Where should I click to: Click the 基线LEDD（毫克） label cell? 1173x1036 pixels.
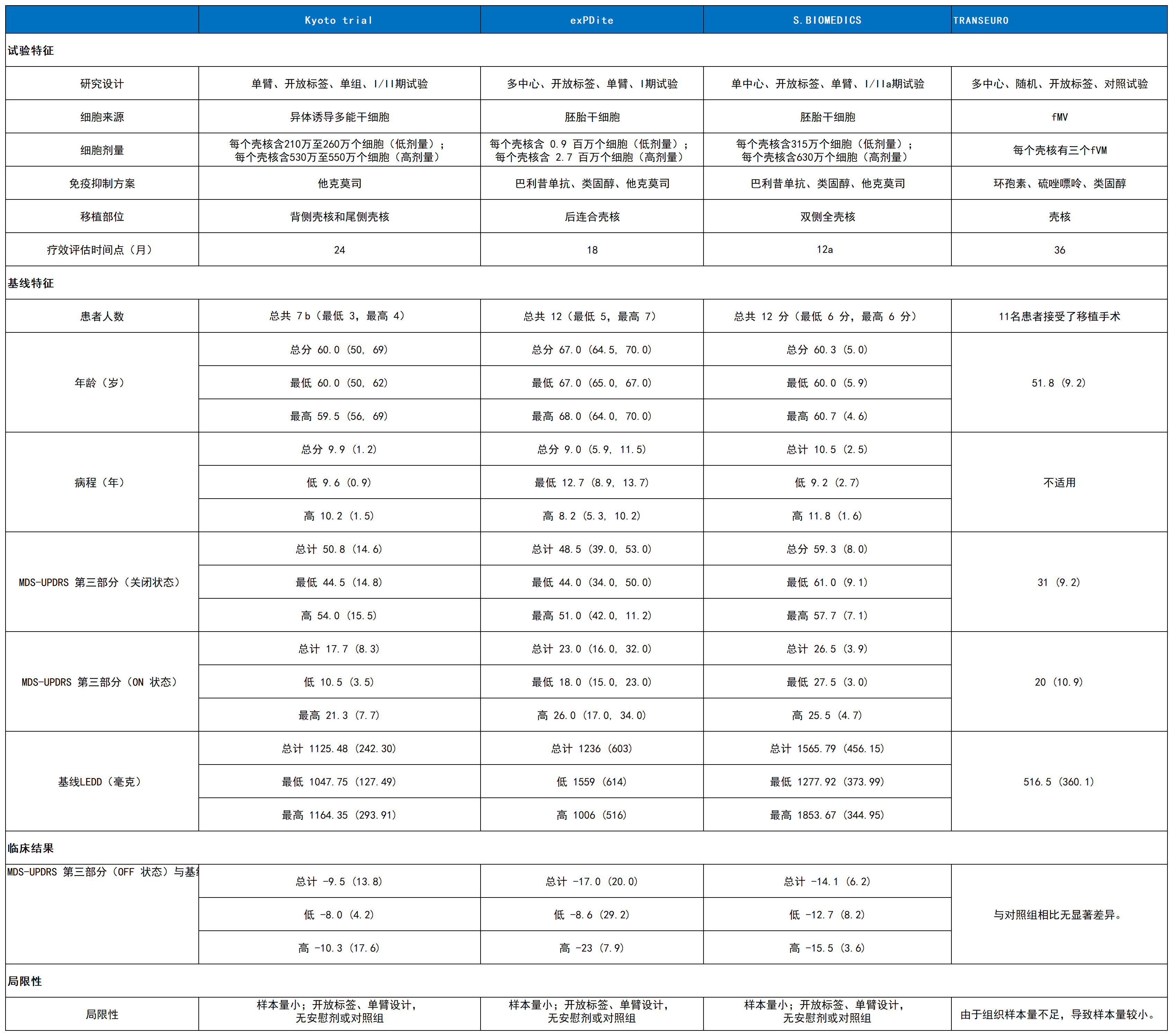pos(102,782)
